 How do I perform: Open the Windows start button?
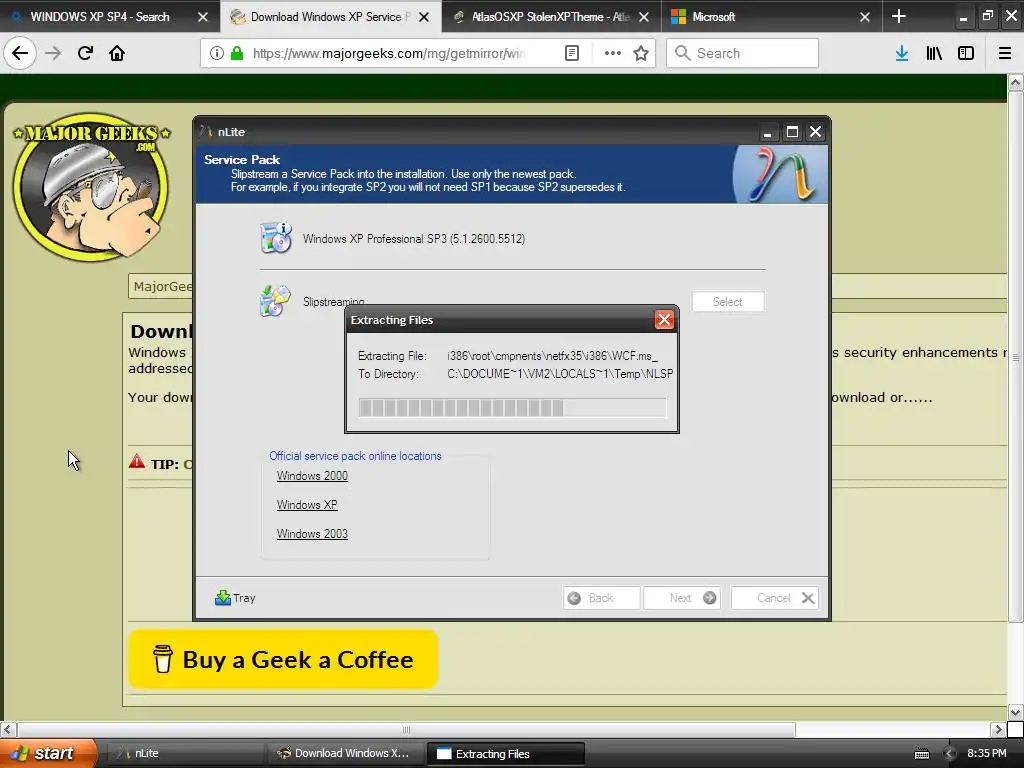pos(48,753)
